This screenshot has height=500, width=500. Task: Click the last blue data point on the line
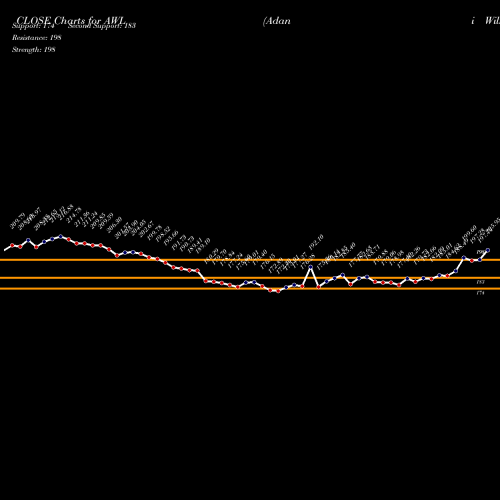coord(488,250)
